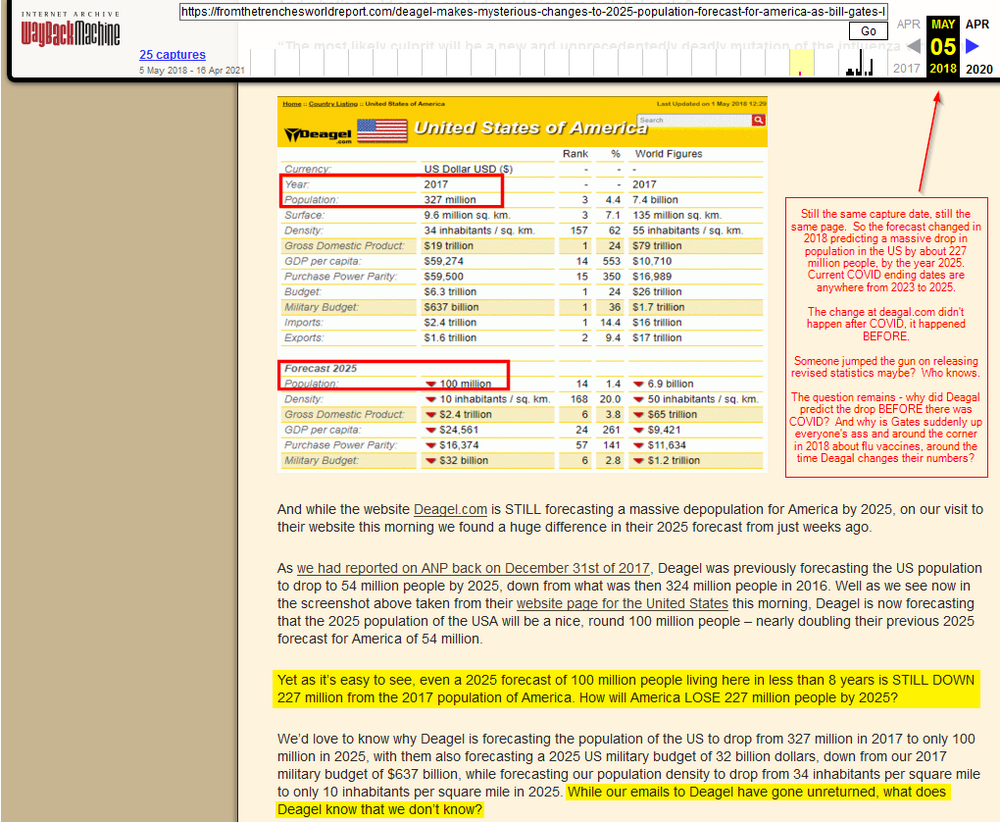This screenshot has width=1000, height=822.
Task: Click red down arrow beside $32 billion
Action: pos(430,460)
